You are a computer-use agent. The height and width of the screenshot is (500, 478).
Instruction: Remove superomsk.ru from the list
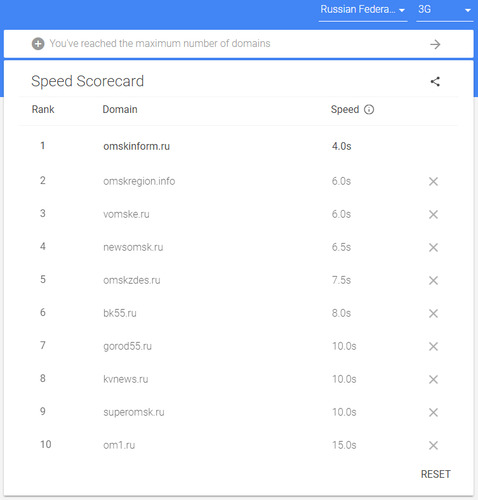click(x=433, y=412)
